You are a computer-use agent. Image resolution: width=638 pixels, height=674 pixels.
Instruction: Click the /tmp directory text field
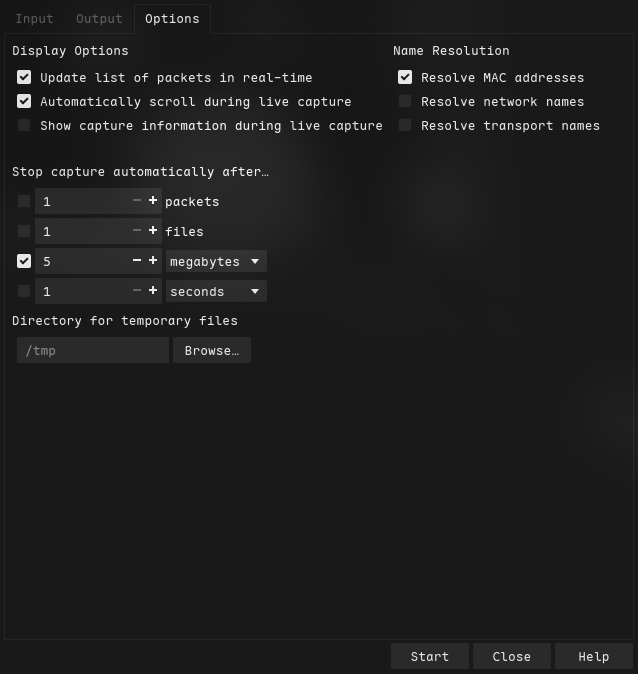(x=92, y=350)
